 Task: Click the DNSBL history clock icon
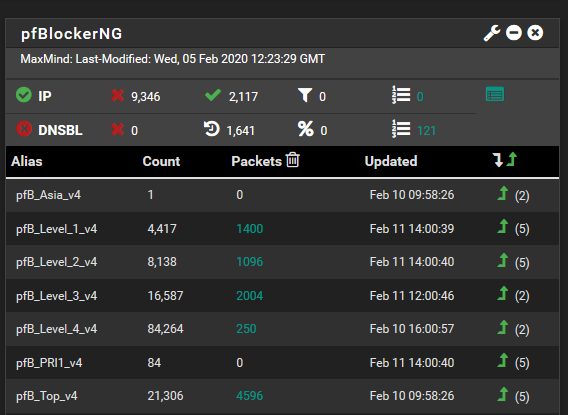click(212, 129)
